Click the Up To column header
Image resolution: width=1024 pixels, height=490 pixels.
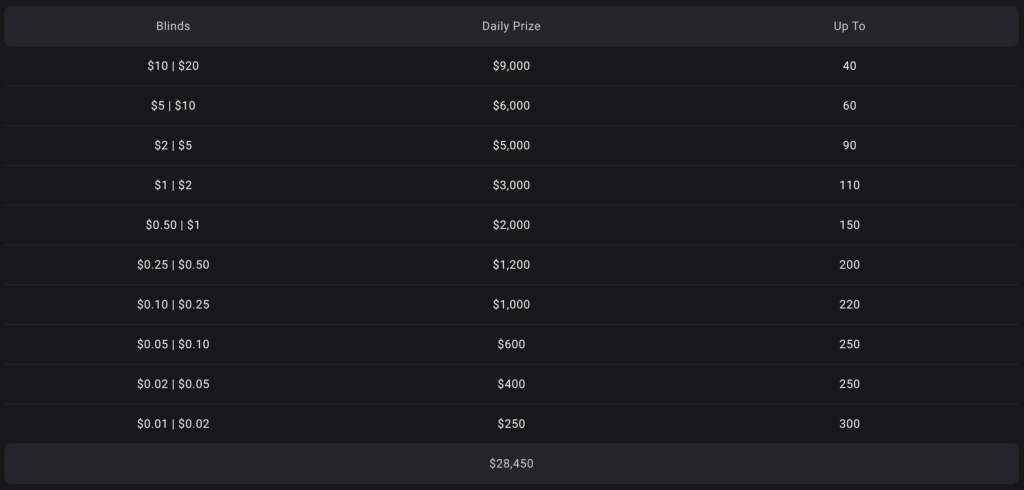tap(849, 26)
